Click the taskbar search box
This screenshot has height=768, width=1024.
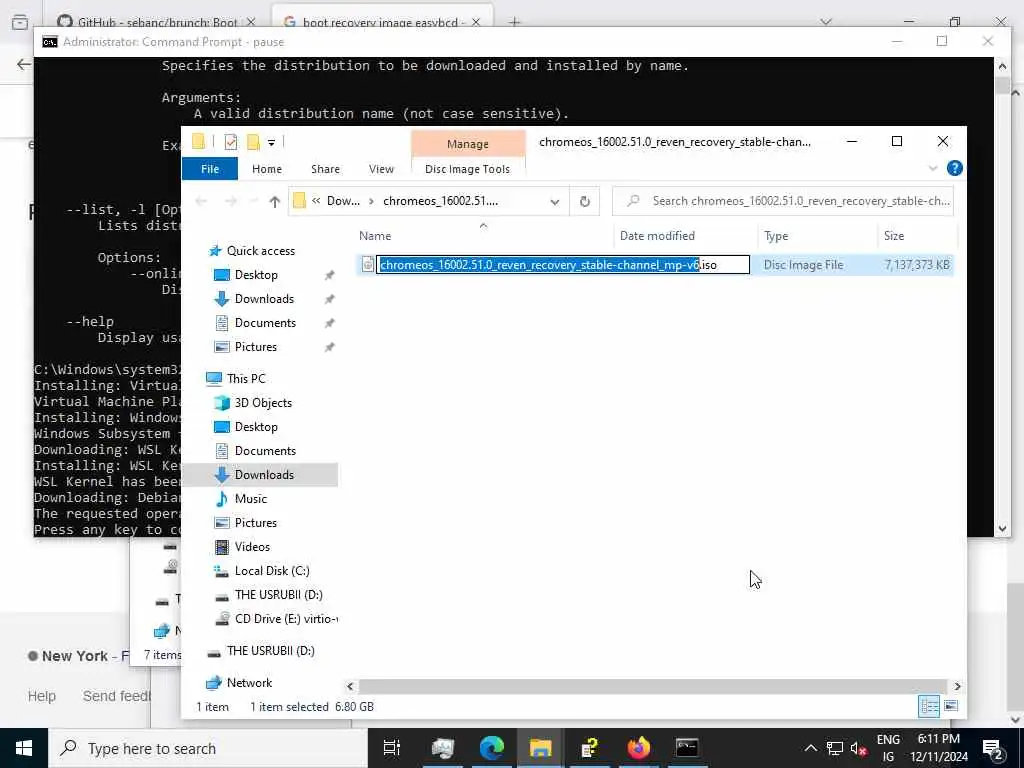208,748
